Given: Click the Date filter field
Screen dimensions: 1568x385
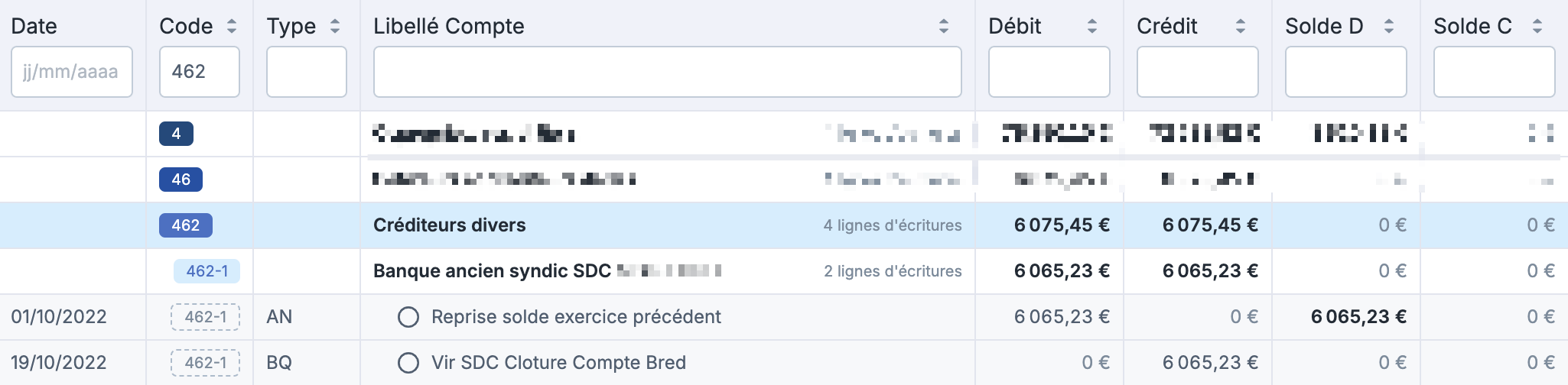Looking at the screenshot, I should point(72,72).
